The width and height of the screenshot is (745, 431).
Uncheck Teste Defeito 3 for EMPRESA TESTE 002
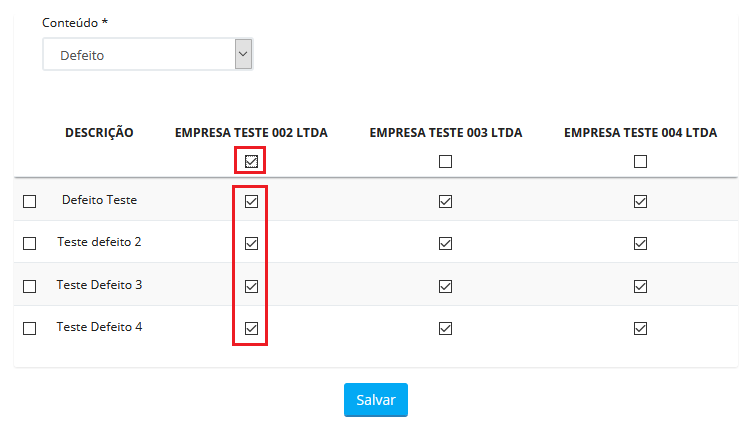tap(251, 286)
